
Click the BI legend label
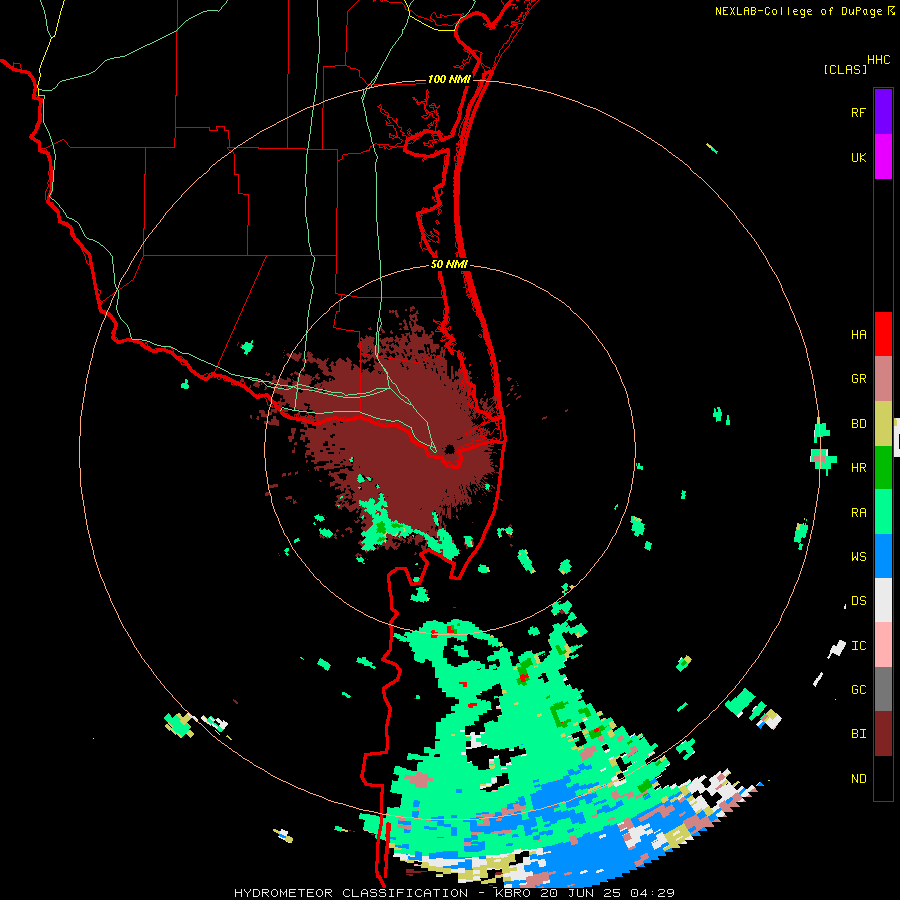pyautogui.click(x=858, y=734)
